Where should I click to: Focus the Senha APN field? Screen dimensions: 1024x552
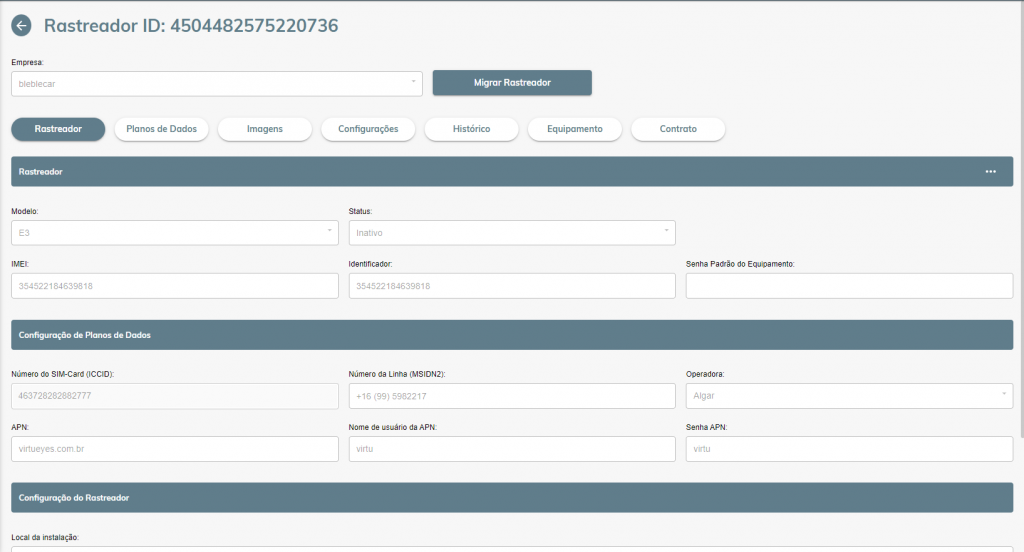tap(849, 449)
